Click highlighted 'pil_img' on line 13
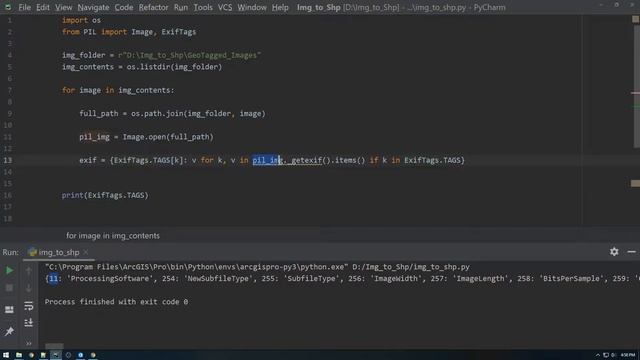The width and height of the screenshot is (640, 360). click(x=267, y=160)
